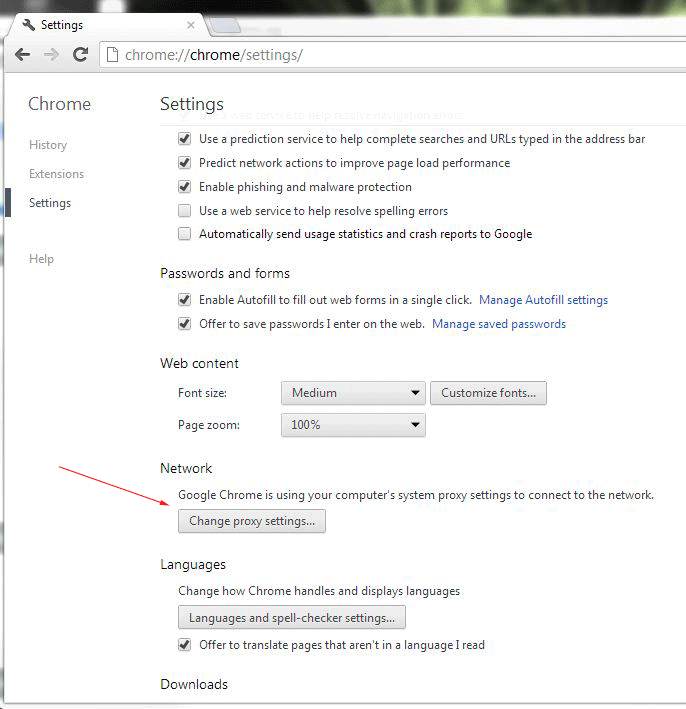Viewport: 686px width, 709px height.
Task: Click the system proxy settings description text
Action: coord(416,495)
